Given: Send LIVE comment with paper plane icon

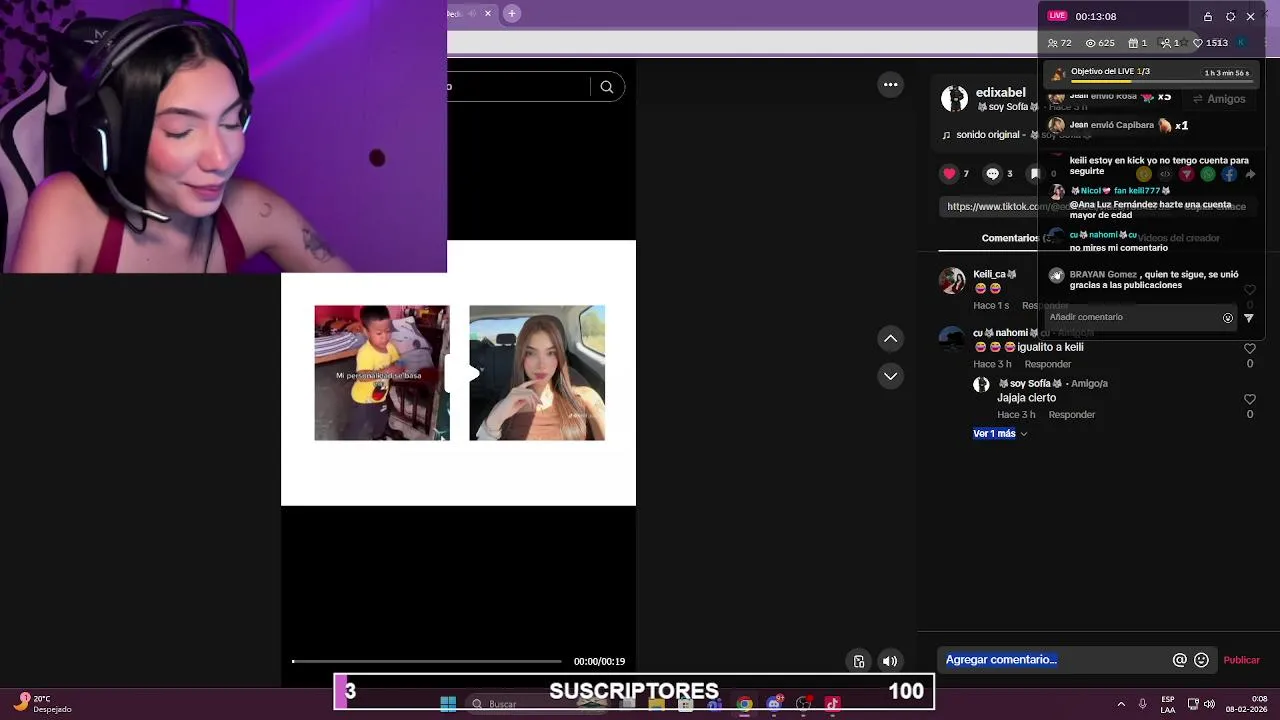Looking at the screenshot, I should point(1248,318).
